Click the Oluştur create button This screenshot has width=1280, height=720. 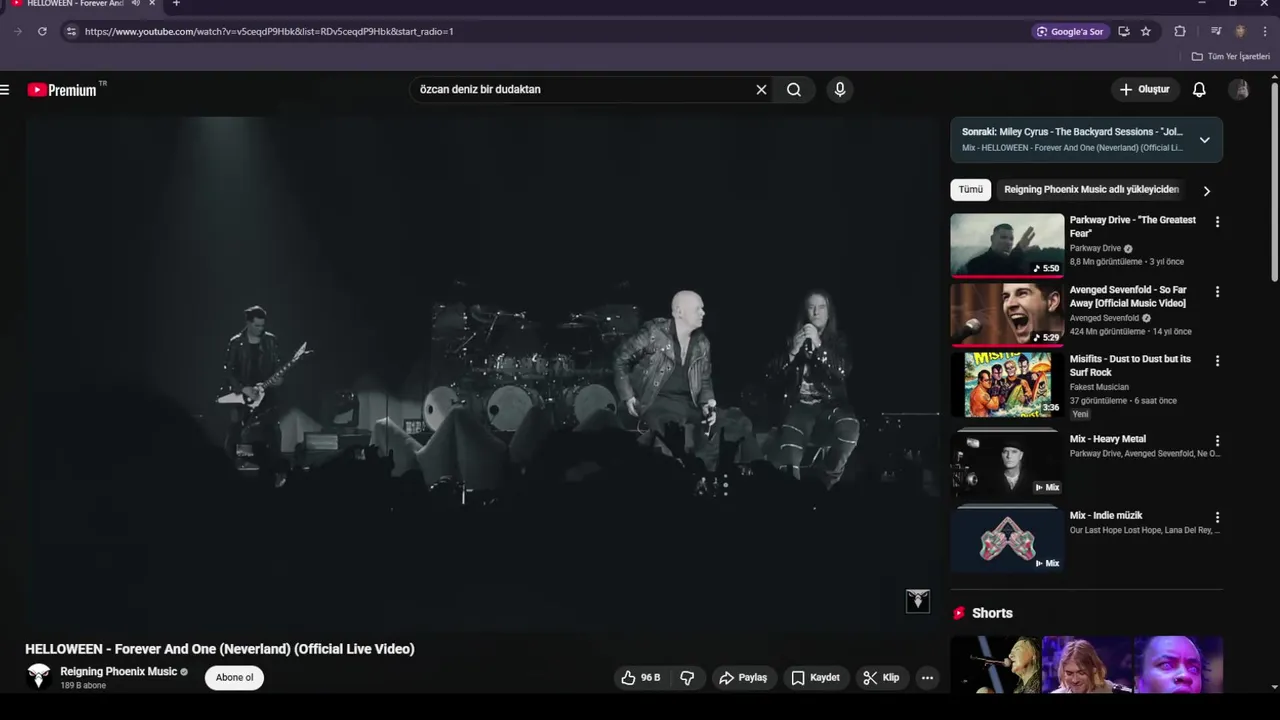pyautogui.click(x=1144, y=89)
